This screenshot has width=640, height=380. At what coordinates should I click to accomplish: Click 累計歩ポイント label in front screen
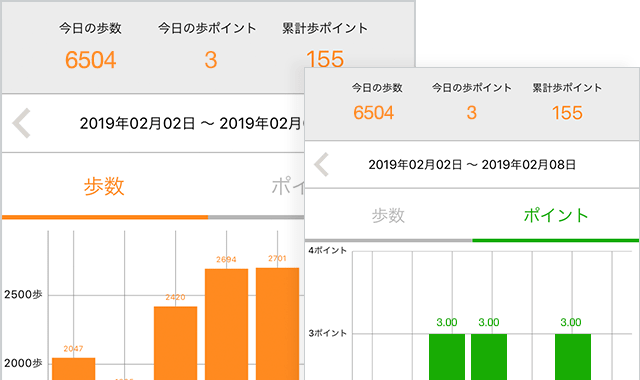point(567,88)
